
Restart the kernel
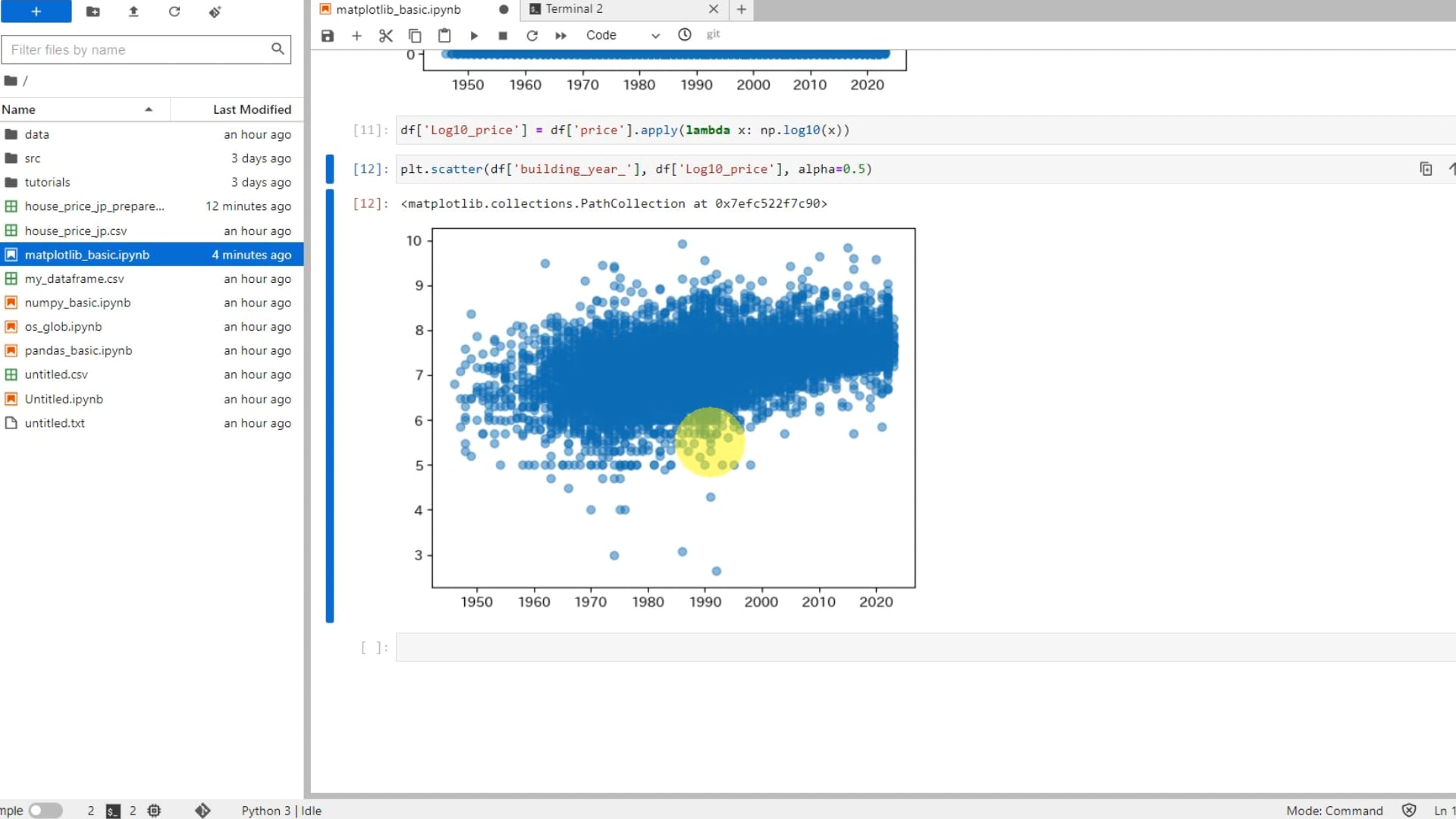(x=532, y=36)
